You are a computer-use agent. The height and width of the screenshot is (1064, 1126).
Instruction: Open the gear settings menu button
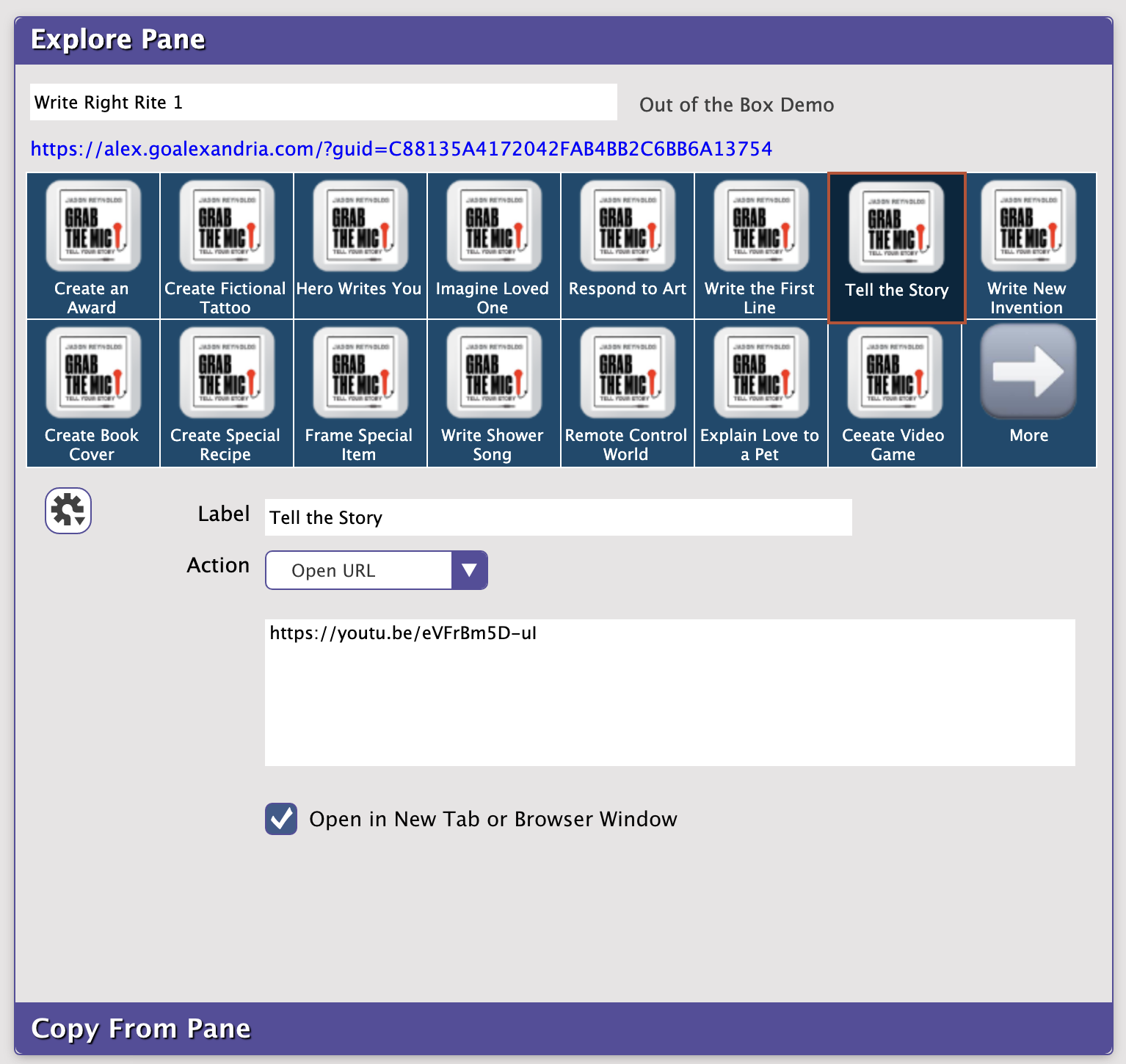click(x=68, y=510)
